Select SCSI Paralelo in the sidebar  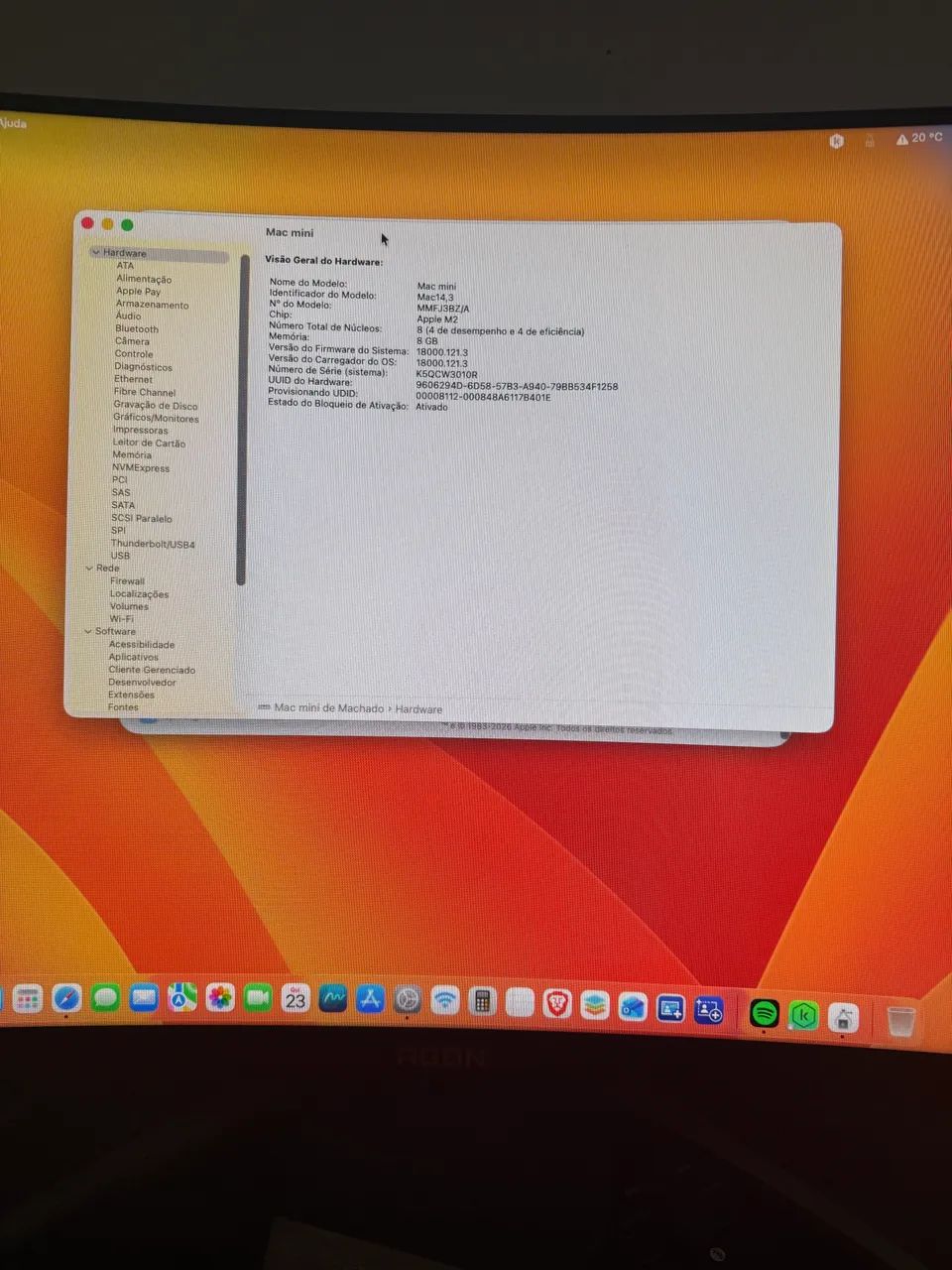click(141, 519)
